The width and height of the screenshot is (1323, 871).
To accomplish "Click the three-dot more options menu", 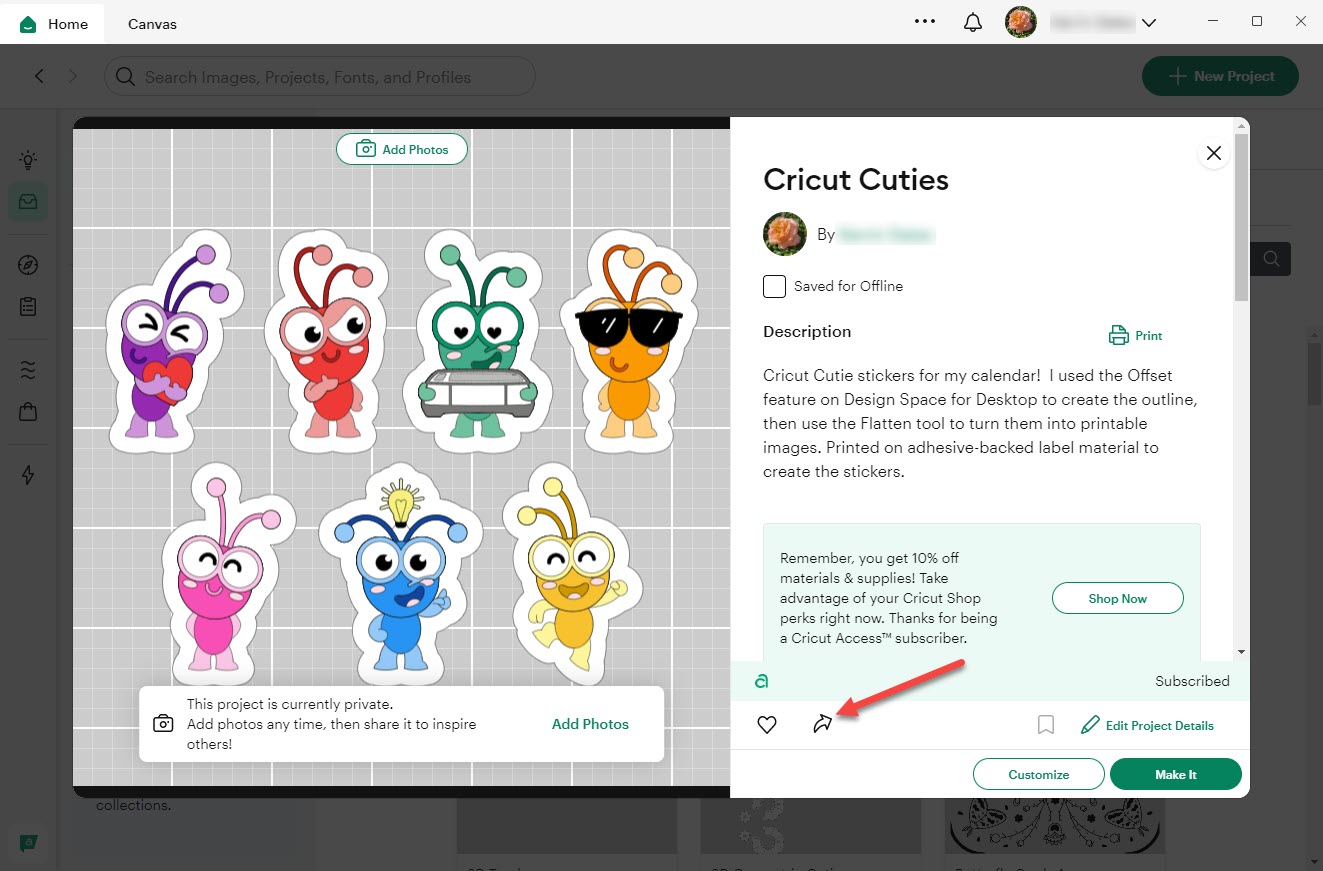I will pyautogui.click(x=925, y=23).
